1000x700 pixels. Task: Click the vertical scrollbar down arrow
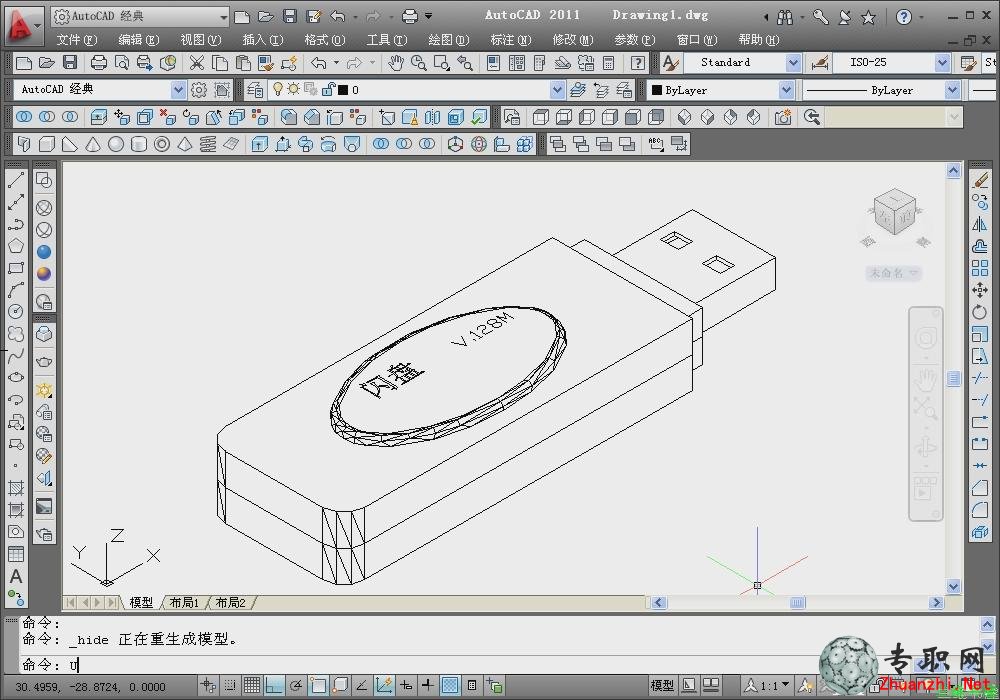click(953, 586)
